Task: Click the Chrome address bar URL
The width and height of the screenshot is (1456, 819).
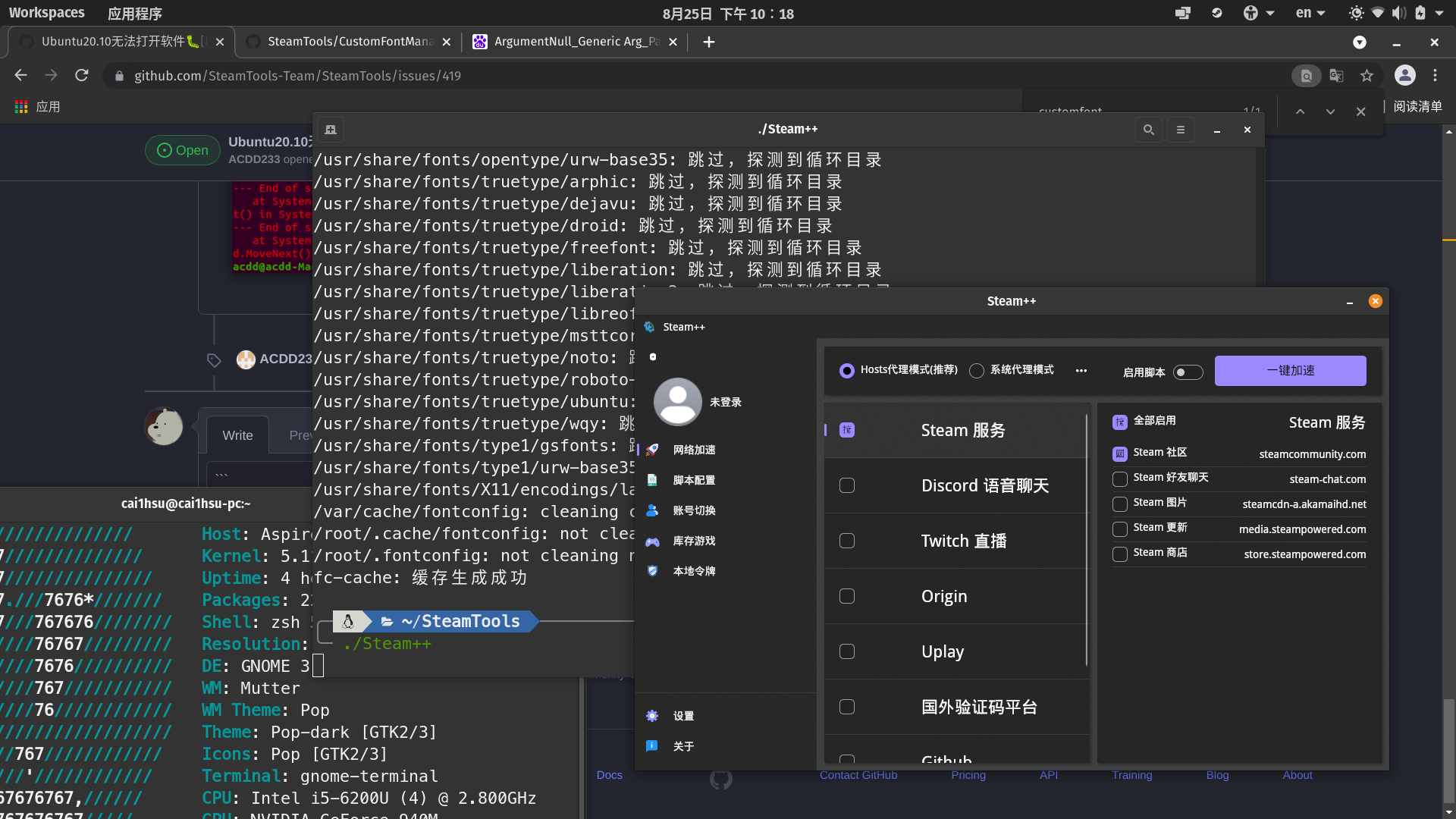Action: click(x=297, y=76)
